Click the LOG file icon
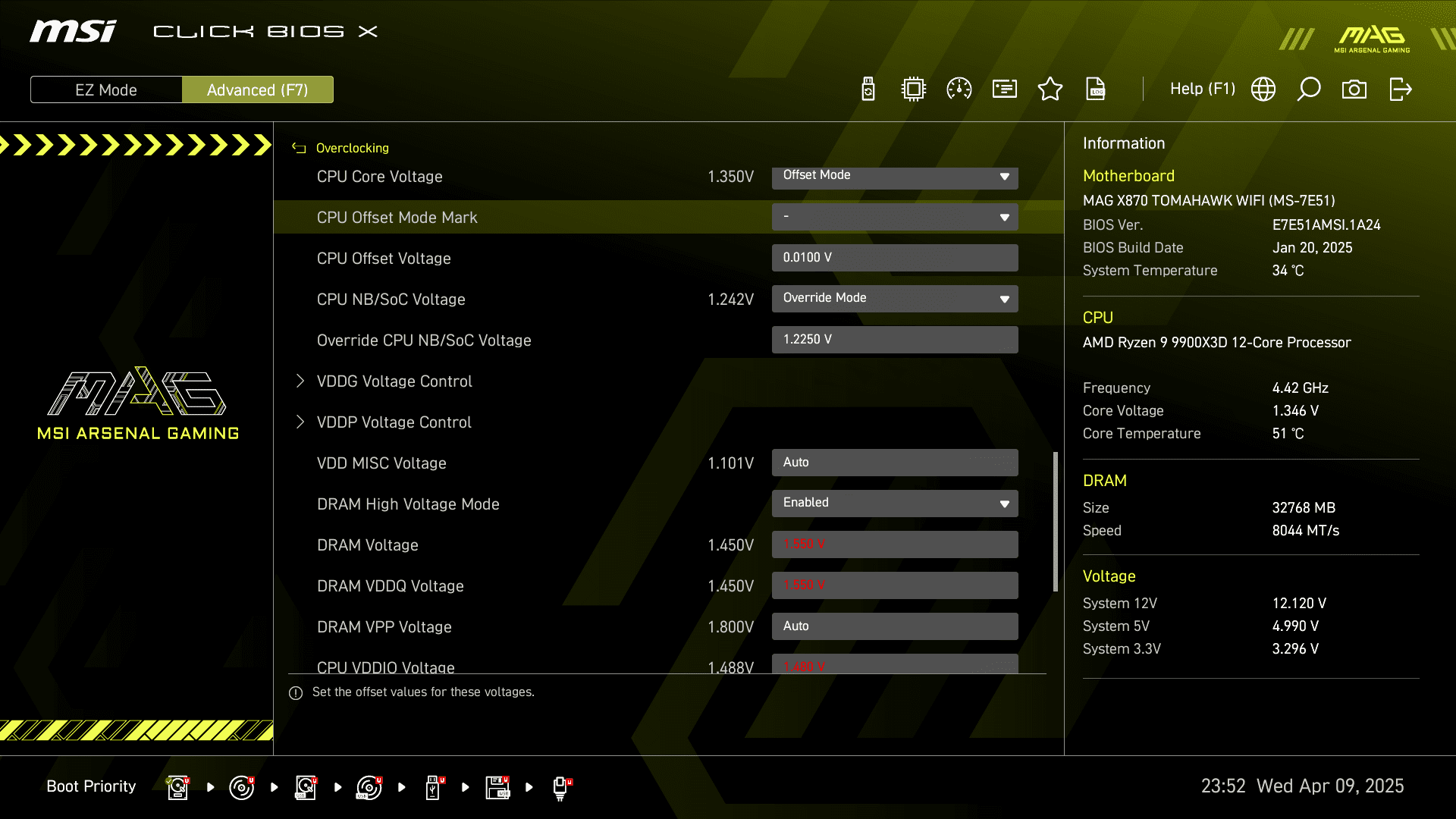Image resolution: width=1456 pixels, height=819 pixels. pyautogui.click(x=1096, y=89)
